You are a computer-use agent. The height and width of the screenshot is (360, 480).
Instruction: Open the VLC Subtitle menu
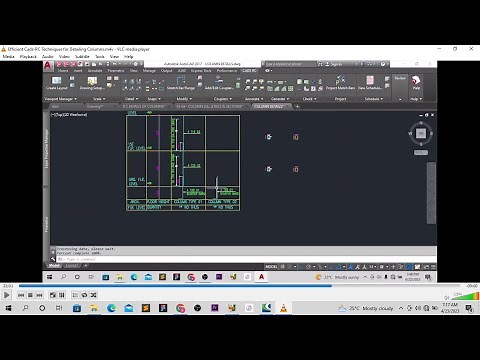(82, 57)
